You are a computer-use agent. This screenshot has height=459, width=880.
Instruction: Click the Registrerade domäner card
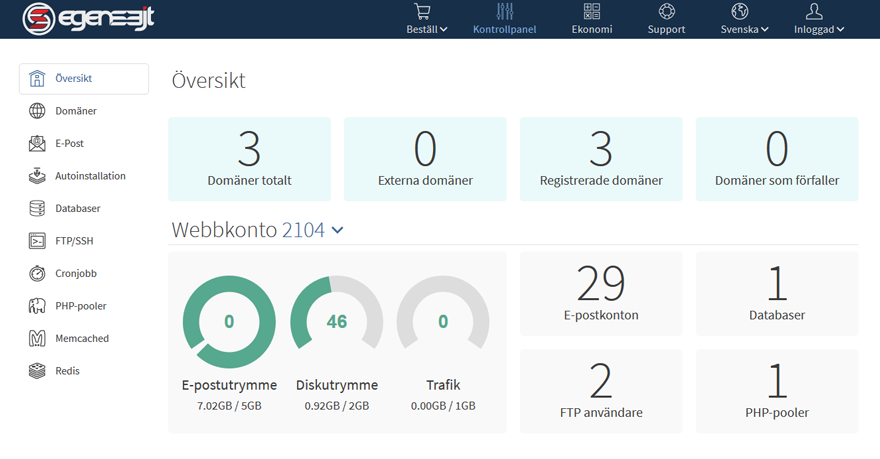601,159
